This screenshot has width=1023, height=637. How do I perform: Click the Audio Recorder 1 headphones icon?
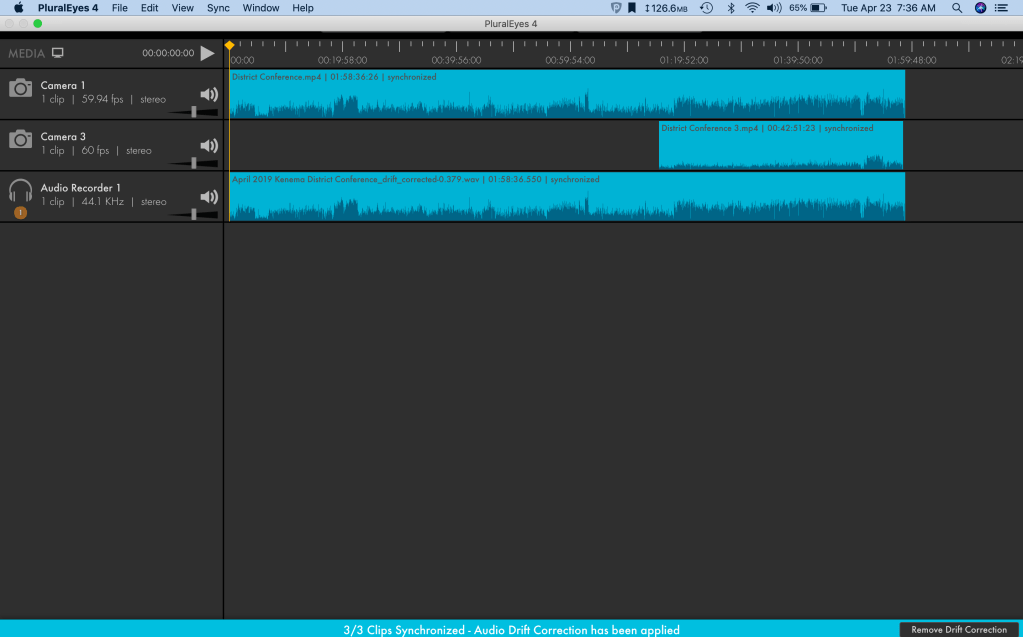[x=20, y=190]
